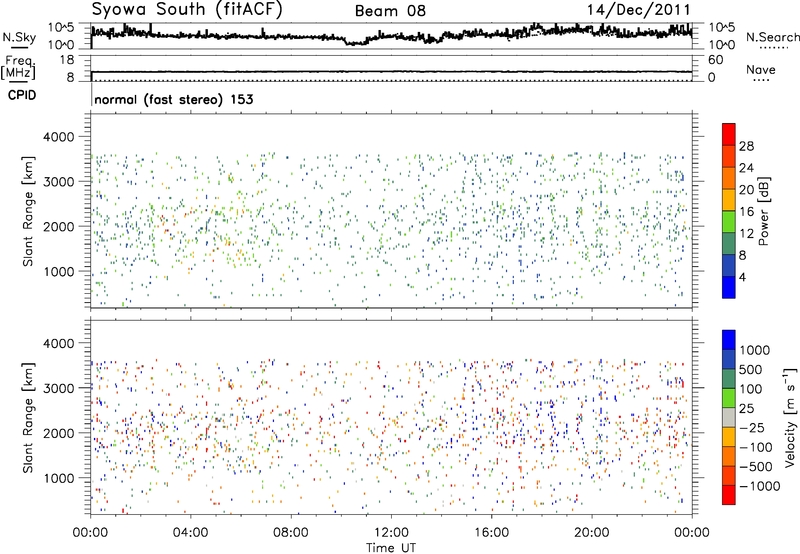Click the 'Slant Range [km]' label of the velocity panel
Image resolution: width=800 pixels, height=554 pixels.
(28, 417)
